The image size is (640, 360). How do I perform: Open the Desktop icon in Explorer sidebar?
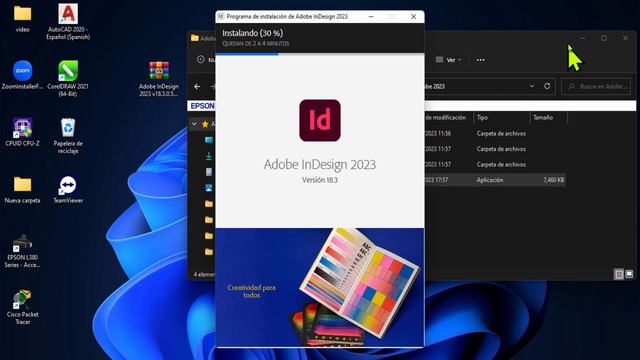[209, 140]
